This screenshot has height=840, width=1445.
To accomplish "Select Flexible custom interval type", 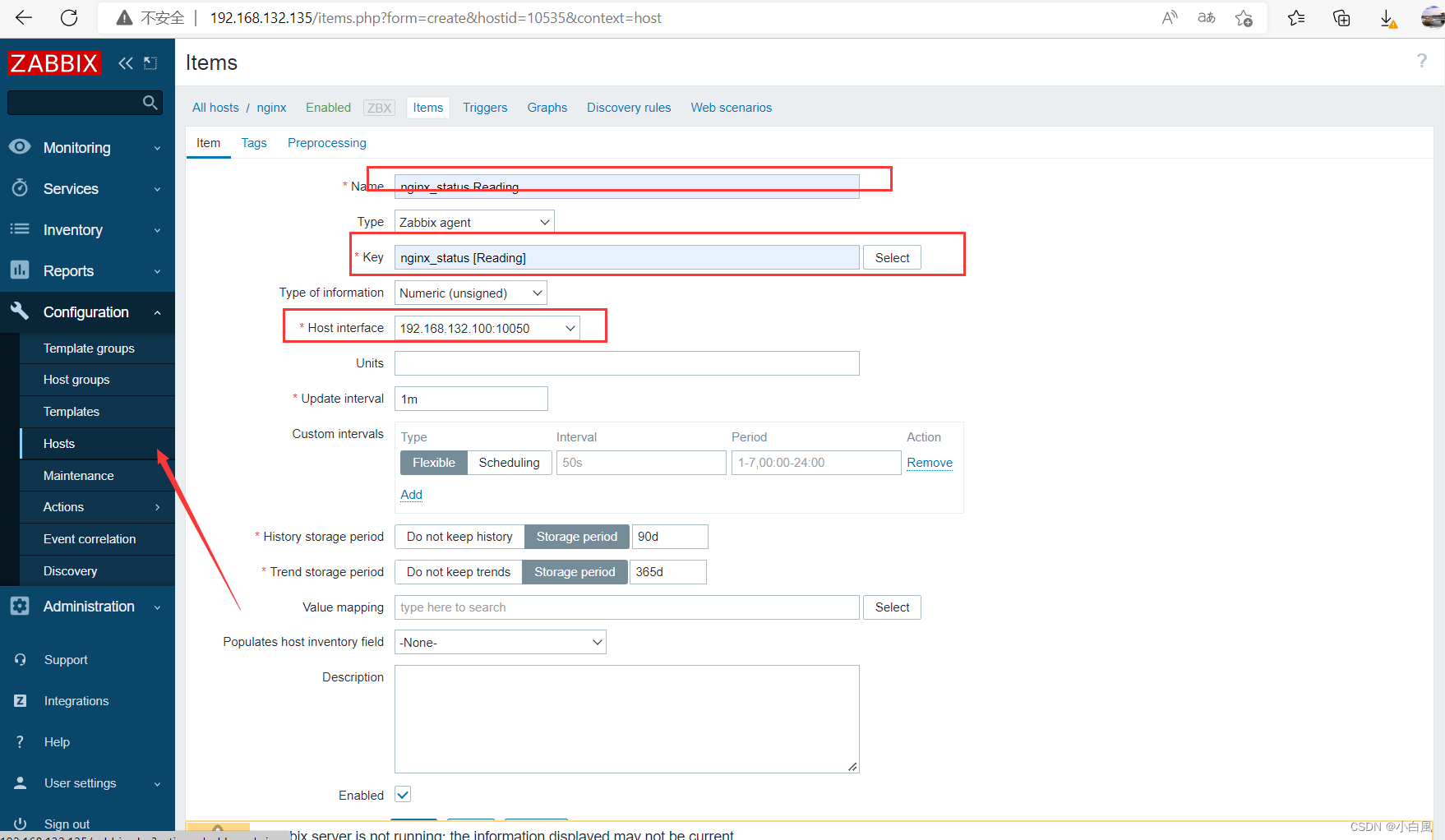I will [433, 463].
